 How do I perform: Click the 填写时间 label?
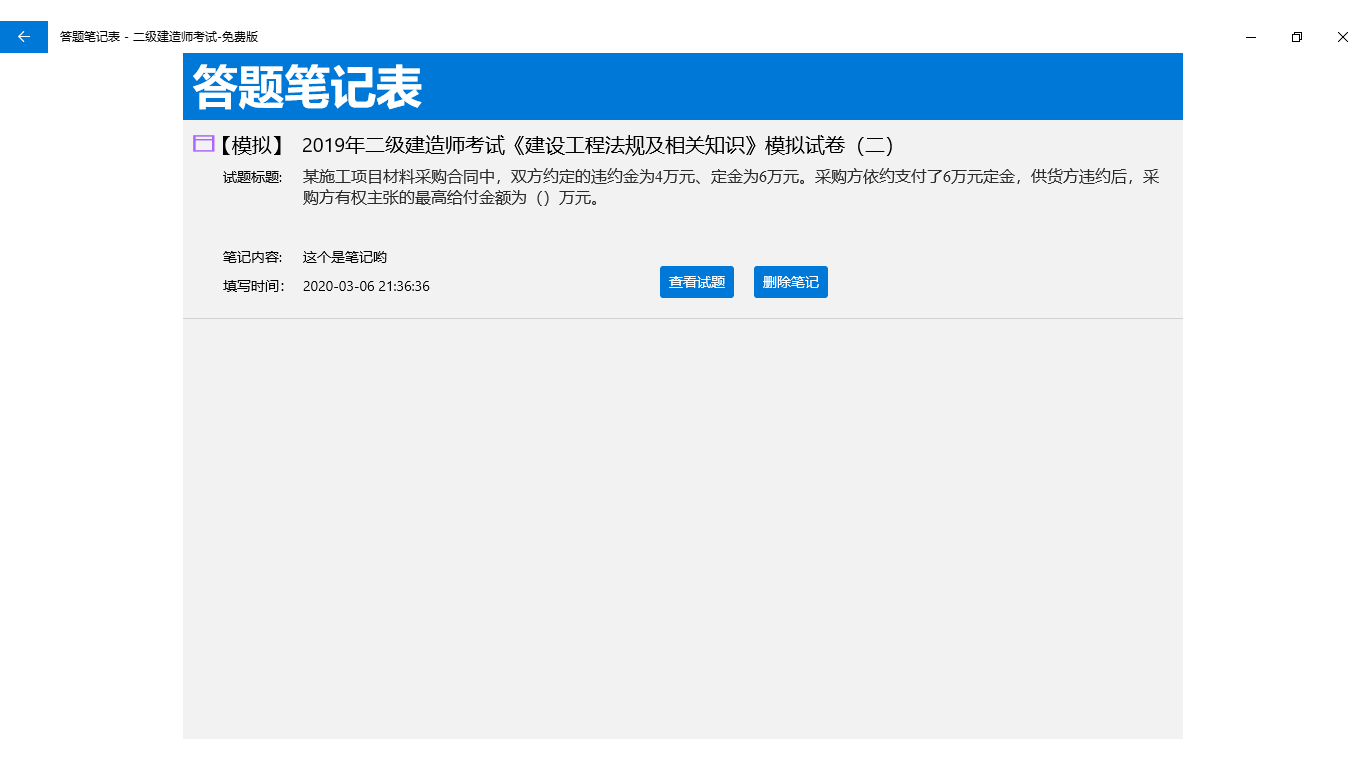[x=254, y=286]
